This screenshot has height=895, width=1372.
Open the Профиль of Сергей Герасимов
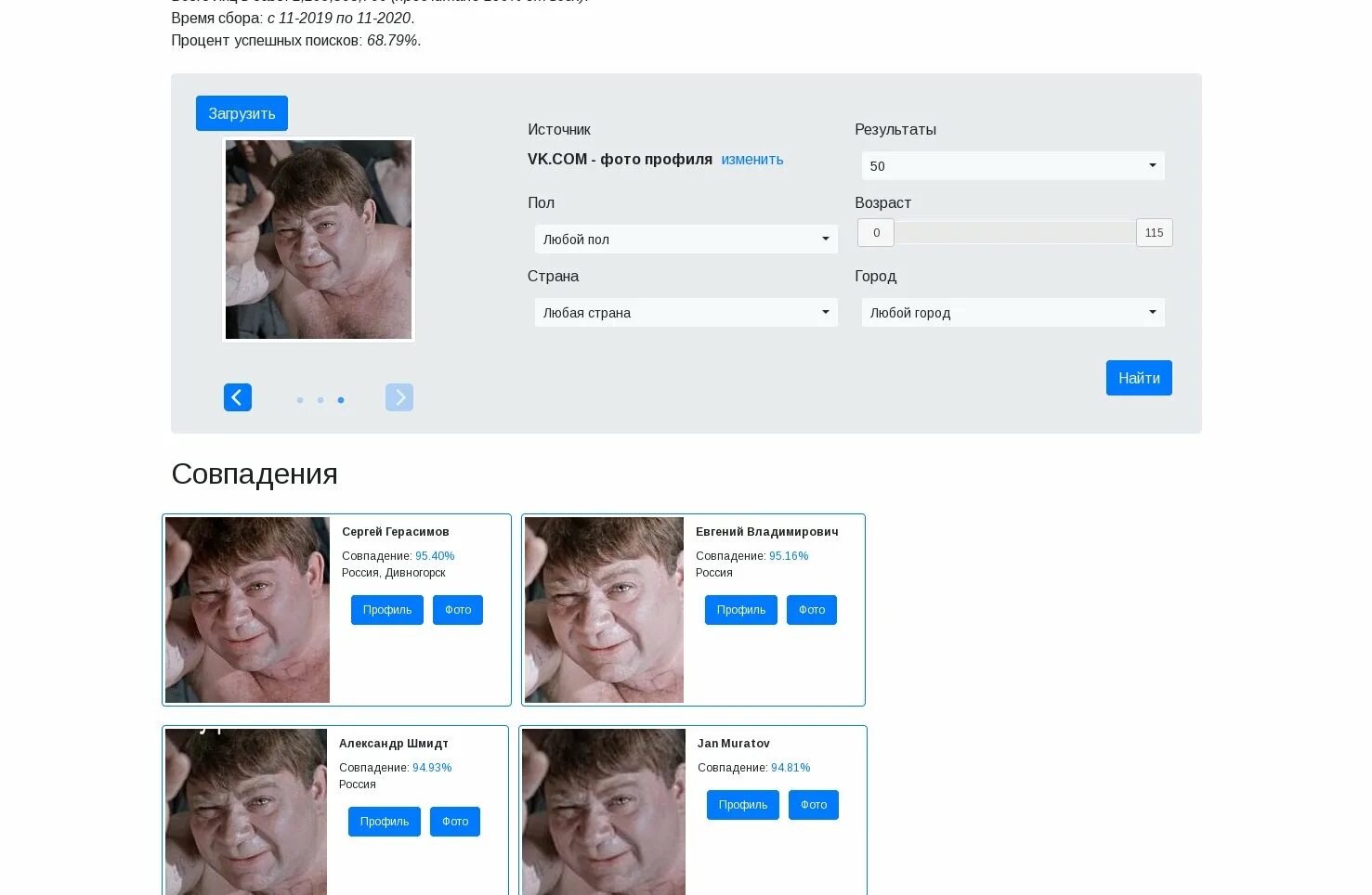click(387, 609)
